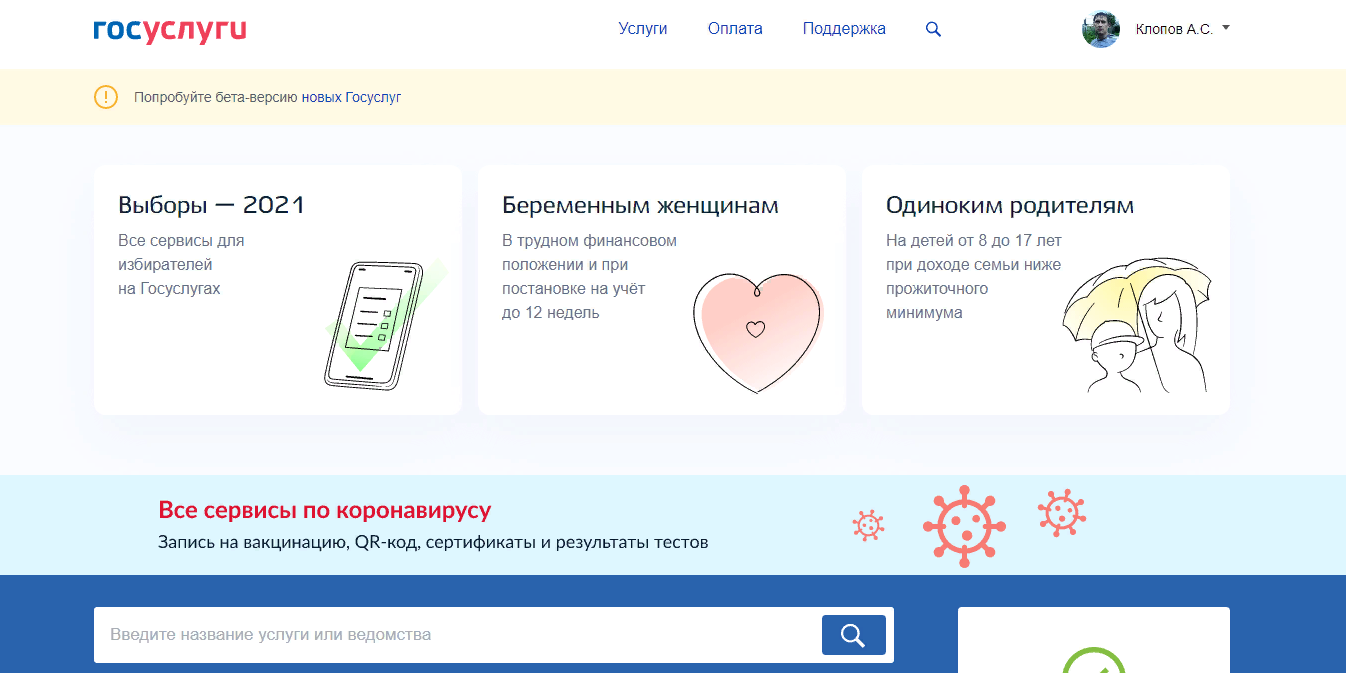Go to the Оплата section

[735, 29]
